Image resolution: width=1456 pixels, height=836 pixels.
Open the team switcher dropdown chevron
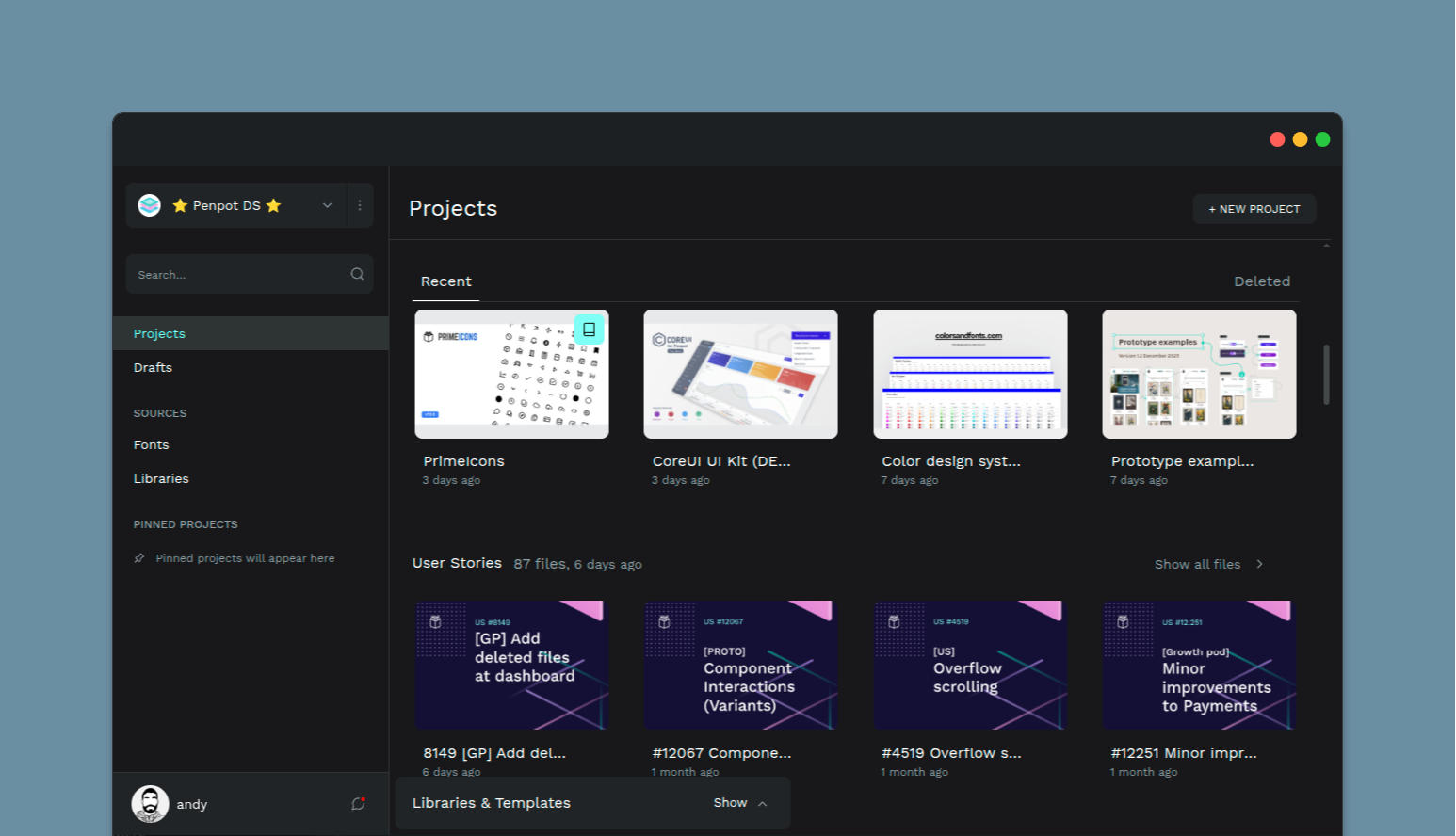pos(327,204)
